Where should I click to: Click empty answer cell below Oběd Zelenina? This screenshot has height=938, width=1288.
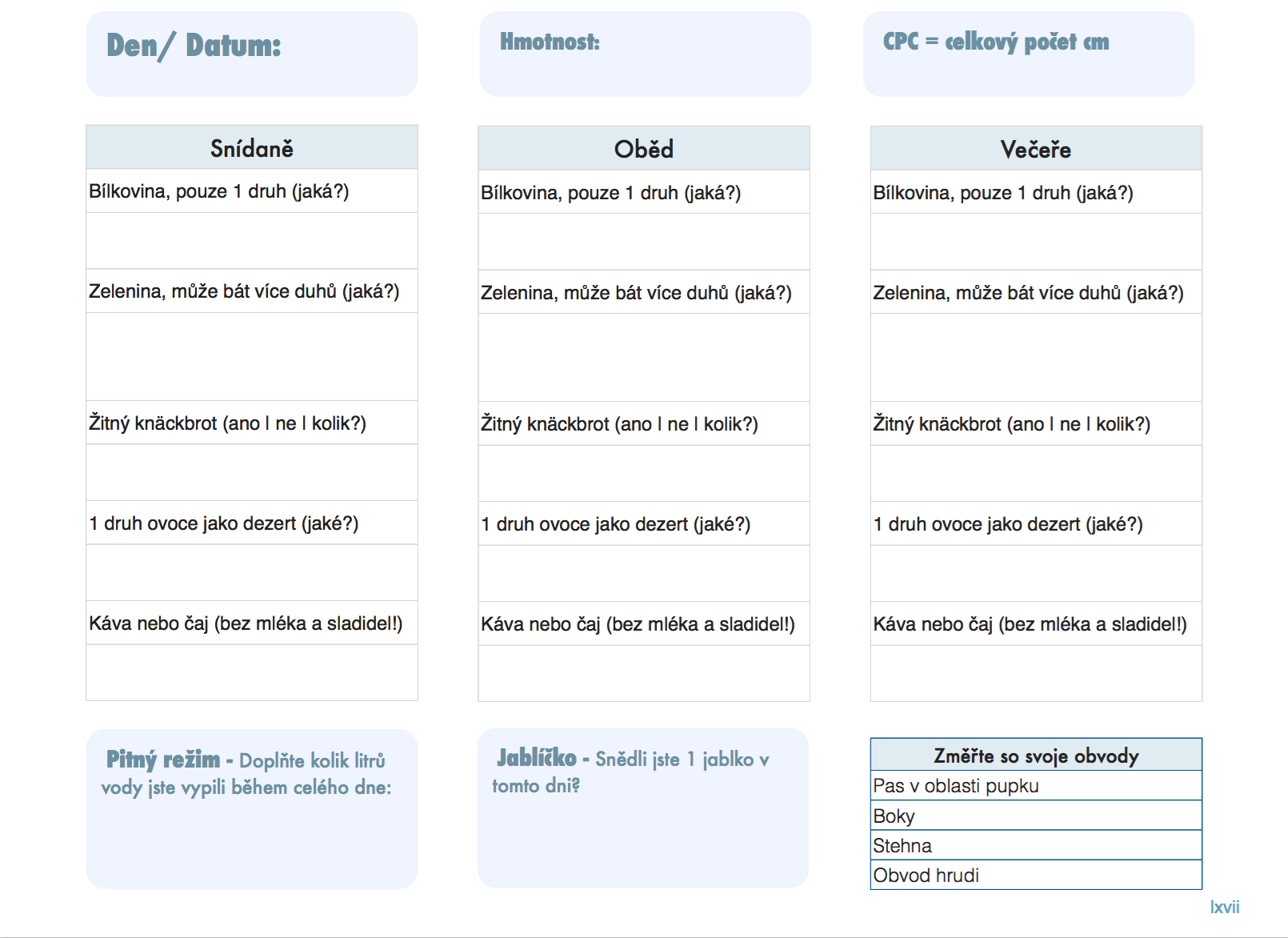click(644, 358)
